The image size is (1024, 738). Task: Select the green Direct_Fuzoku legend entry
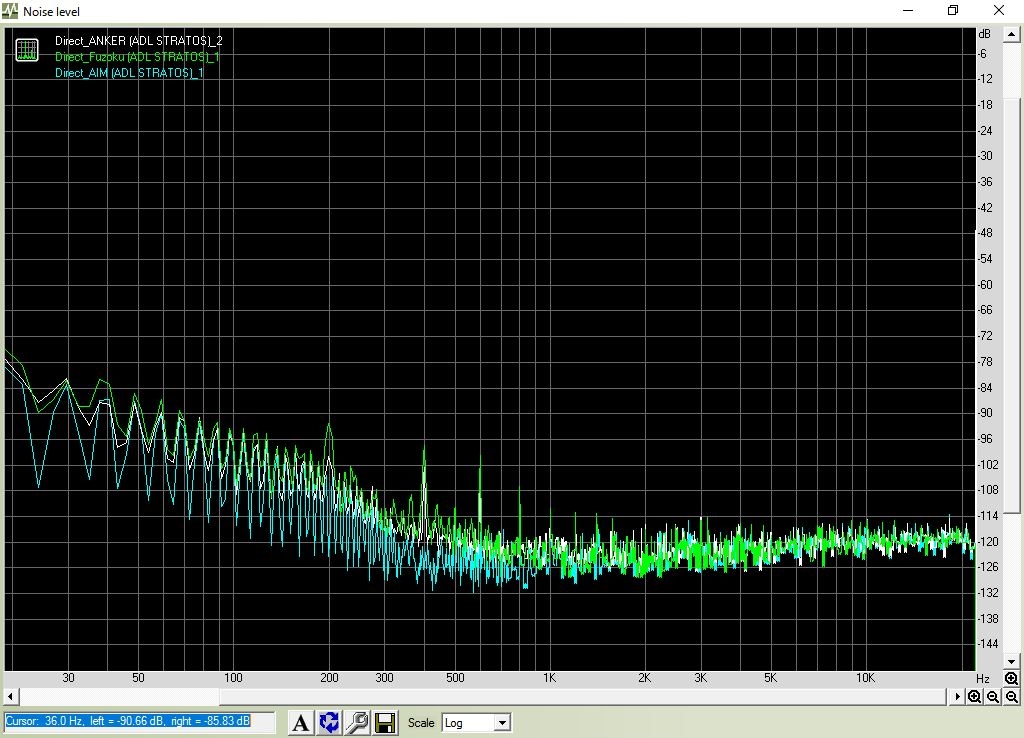137,57
